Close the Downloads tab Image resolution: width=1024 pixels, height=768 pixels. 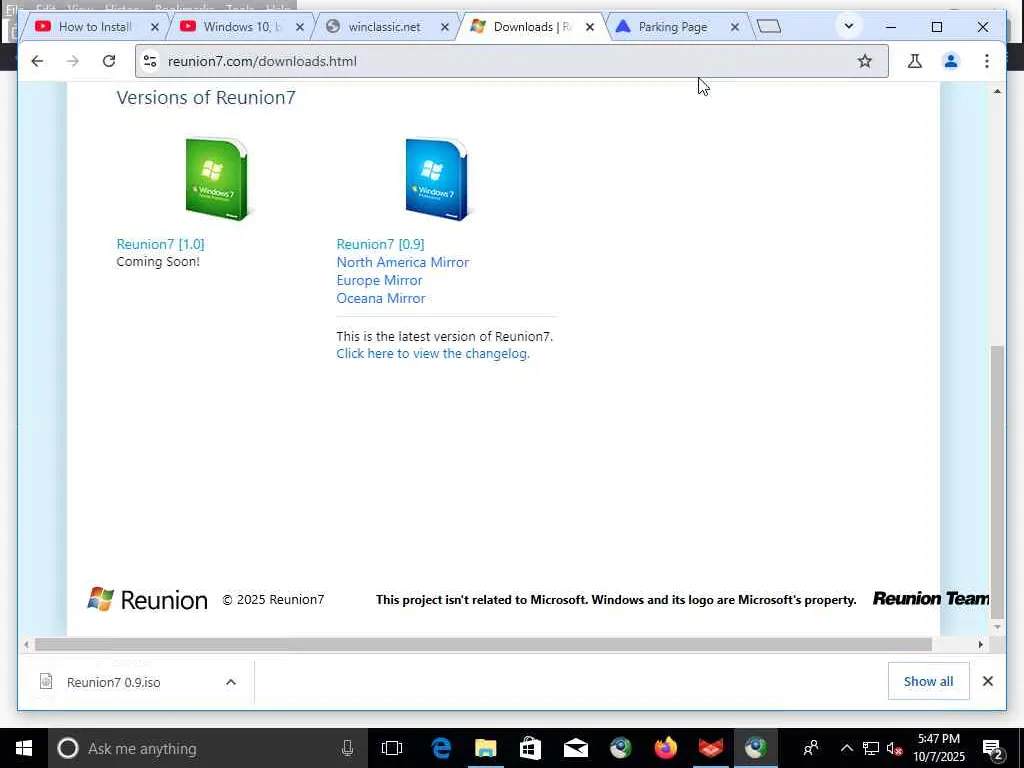(590, 27)
